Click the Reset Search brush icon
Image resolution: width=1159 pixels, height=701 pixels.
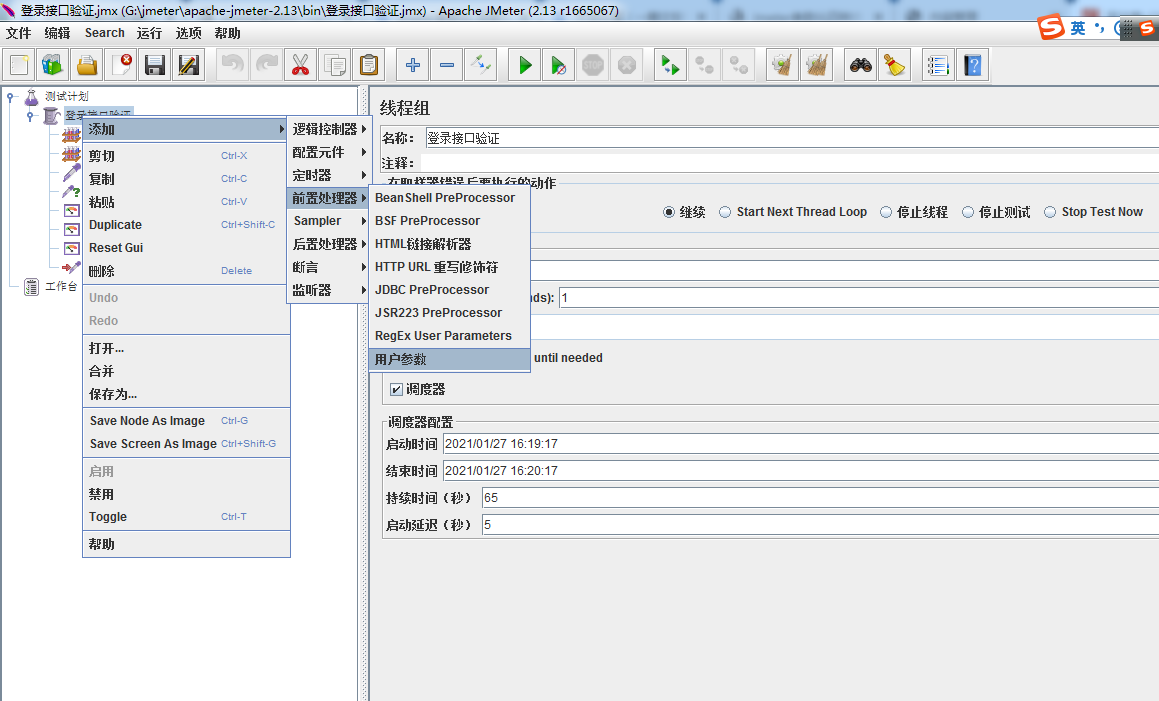pos(894,65)
